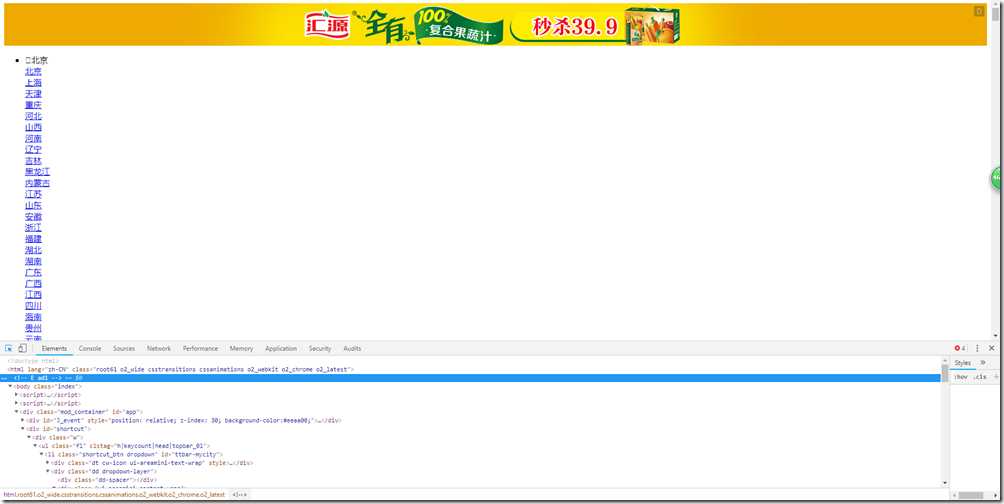The height and width of the screenshot is (504, 1004).
Task: Click the 广西 city link
Action: [33, 284]
